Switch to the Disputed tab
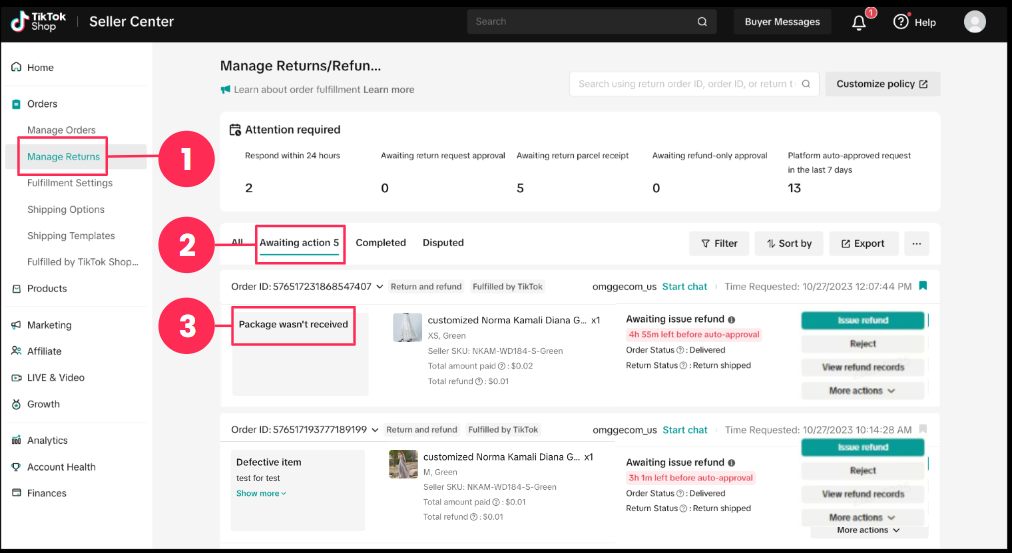The image size is (1012, 553). point(443,243)
